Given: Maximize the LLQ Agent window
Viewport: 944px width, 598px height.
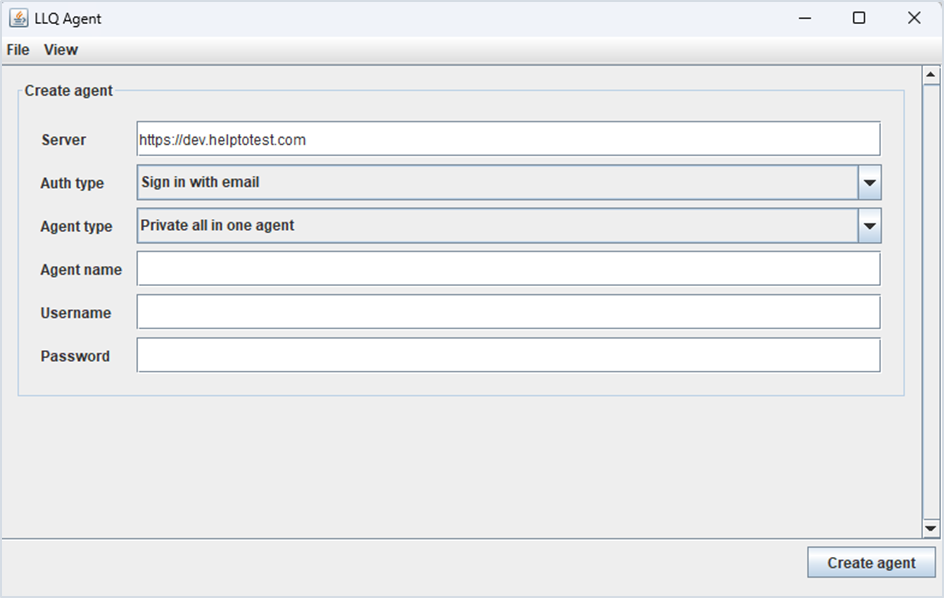Looking at the screenshot, I should (859, 18).
